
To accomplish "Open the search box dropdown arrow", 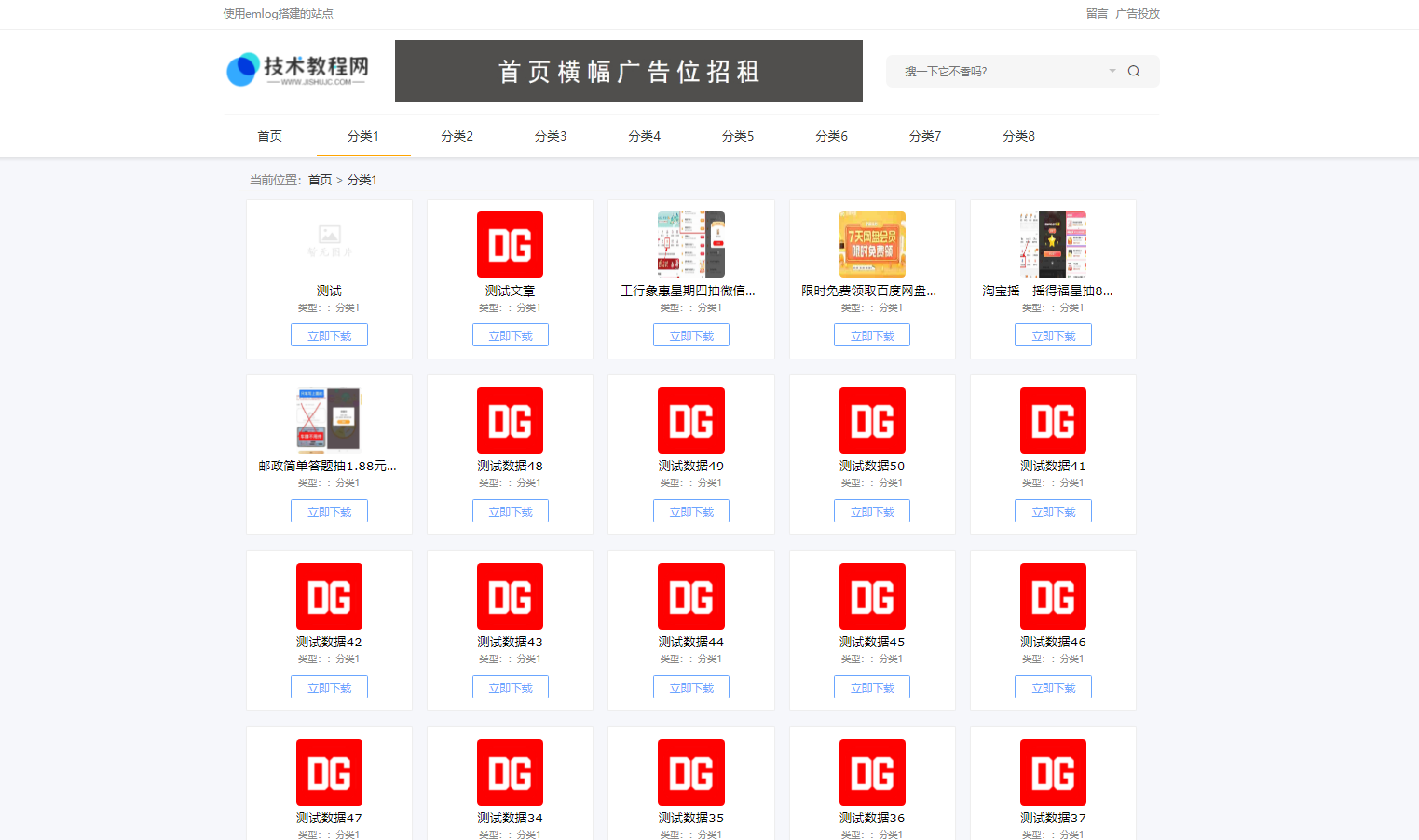I will click(x=1112, y=72).
